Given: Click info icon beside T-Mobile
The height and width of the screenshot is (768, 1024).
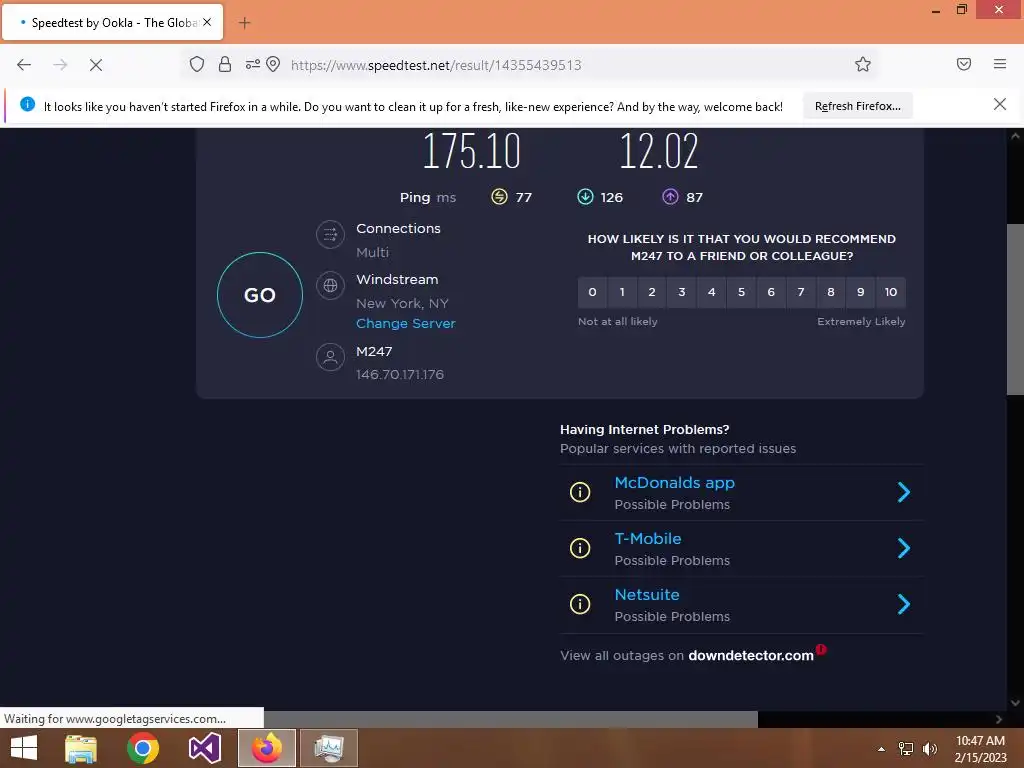Looking at the screenshot, I should click(x=580, y=548).
